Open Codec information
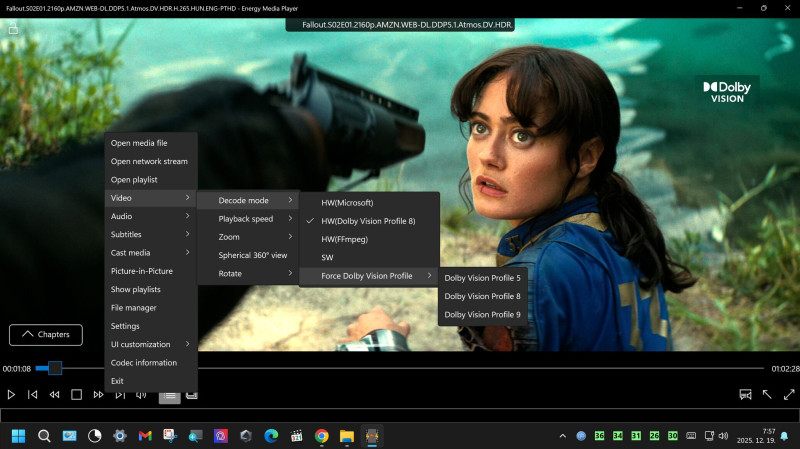The width and height of the screenshot is (800, 449). coord(151,363)
